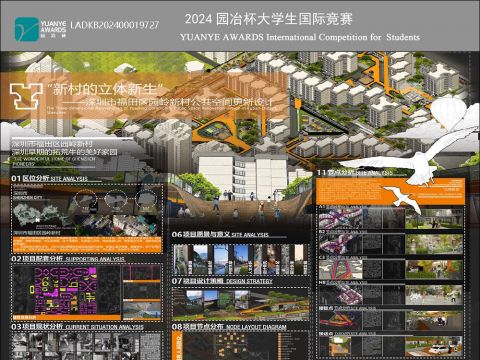Click the entry code LADKB202400019727
This screenshot has height=360, width=480.
coord(115,25)
